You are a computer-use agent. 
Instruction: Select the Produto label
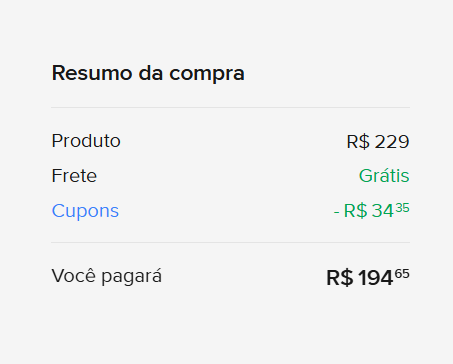[x=86, y=141]
